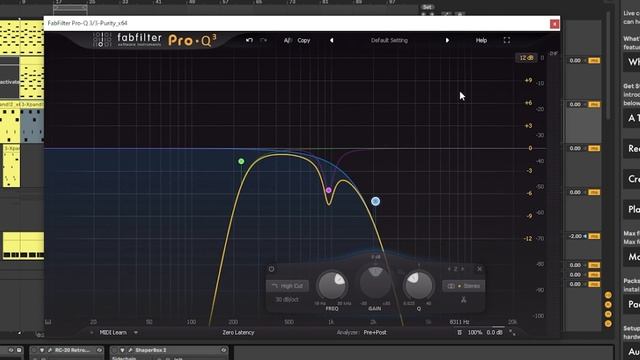Select the green EQ band node
Viewport: 640px width, 360px height.
[x=241, y=161]
